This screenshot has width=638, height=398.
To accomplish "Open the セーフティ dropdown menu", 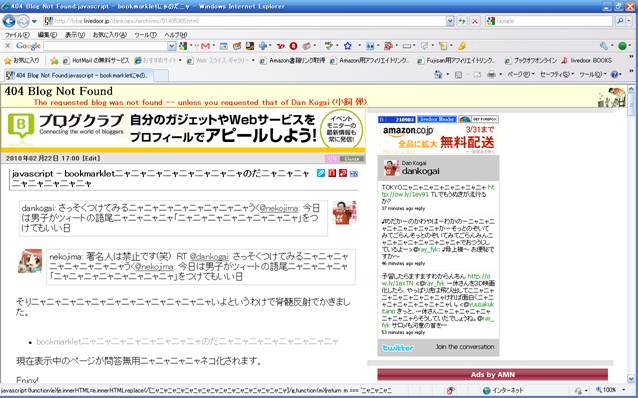I will click(556, 74).
